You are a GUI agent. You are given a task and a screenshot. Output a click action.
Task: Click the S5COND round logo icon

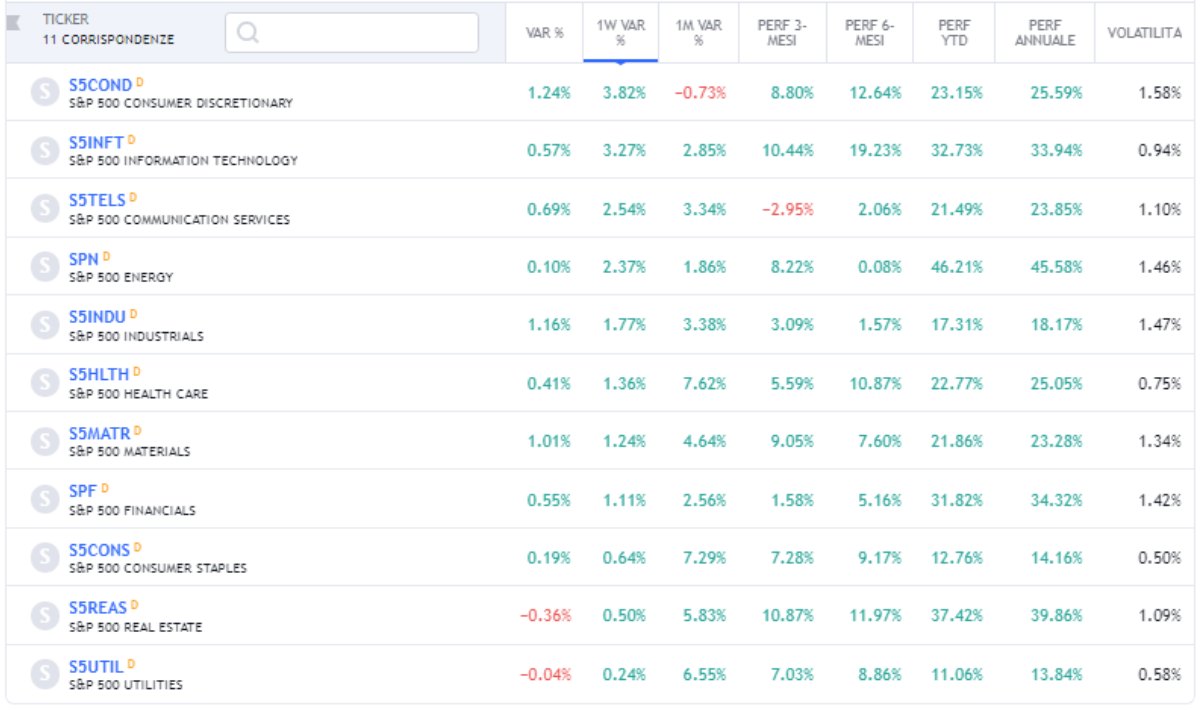click(44, 92)
